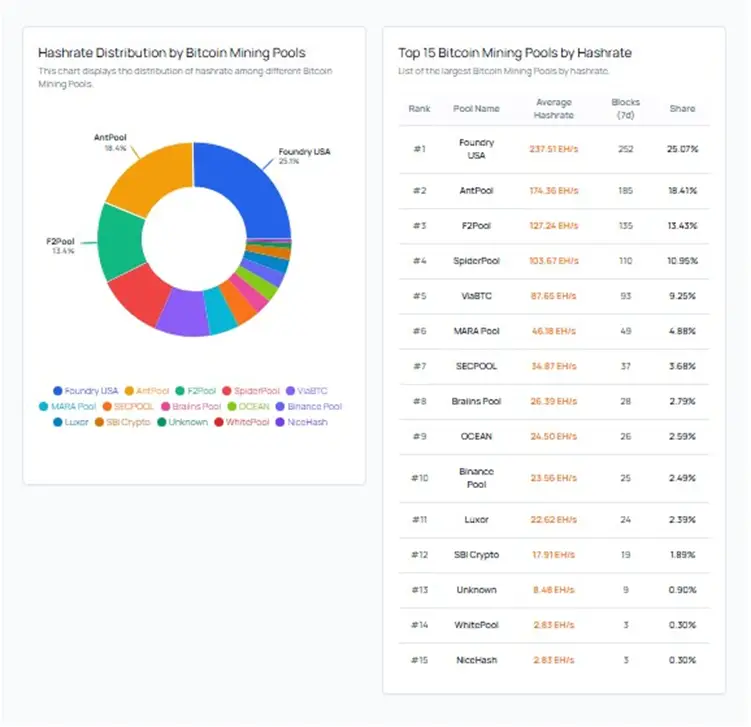
Task: Open MARA Pool in the table
Action: [x=477, y=331]
